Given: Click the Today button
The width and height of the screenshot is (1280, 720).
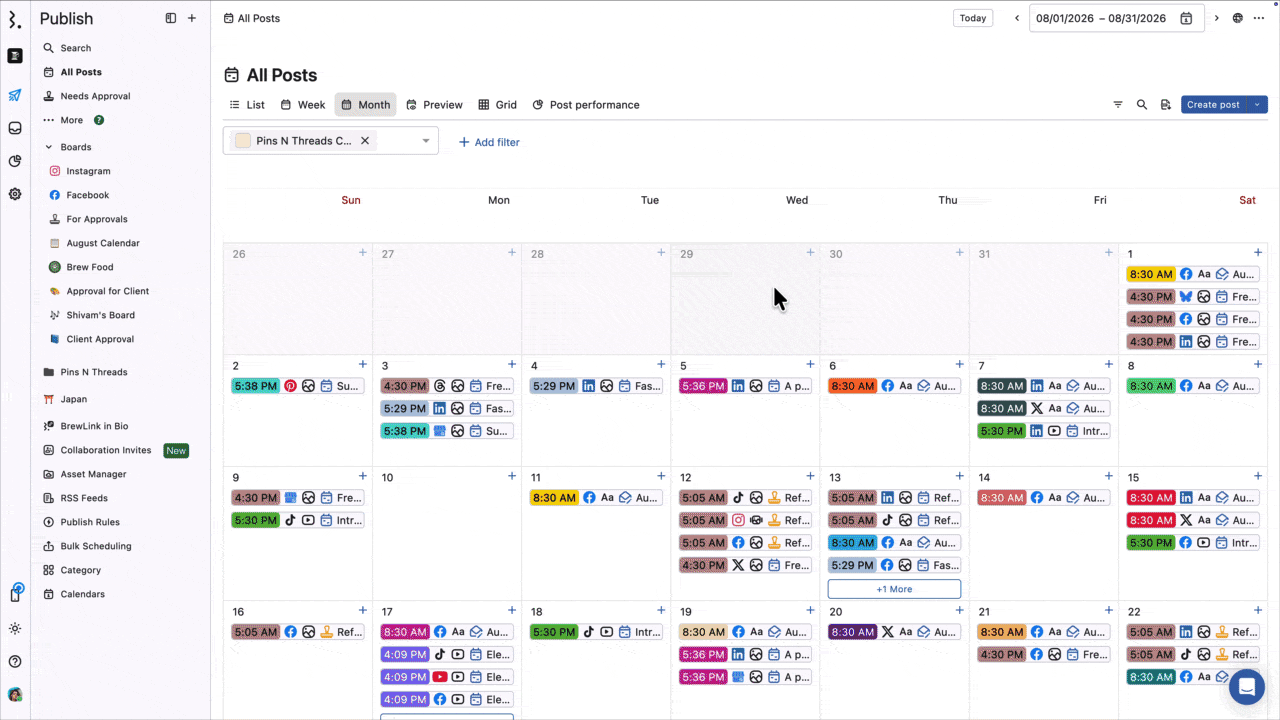Looking at the screenshot, I should click(x=973, y=18).
